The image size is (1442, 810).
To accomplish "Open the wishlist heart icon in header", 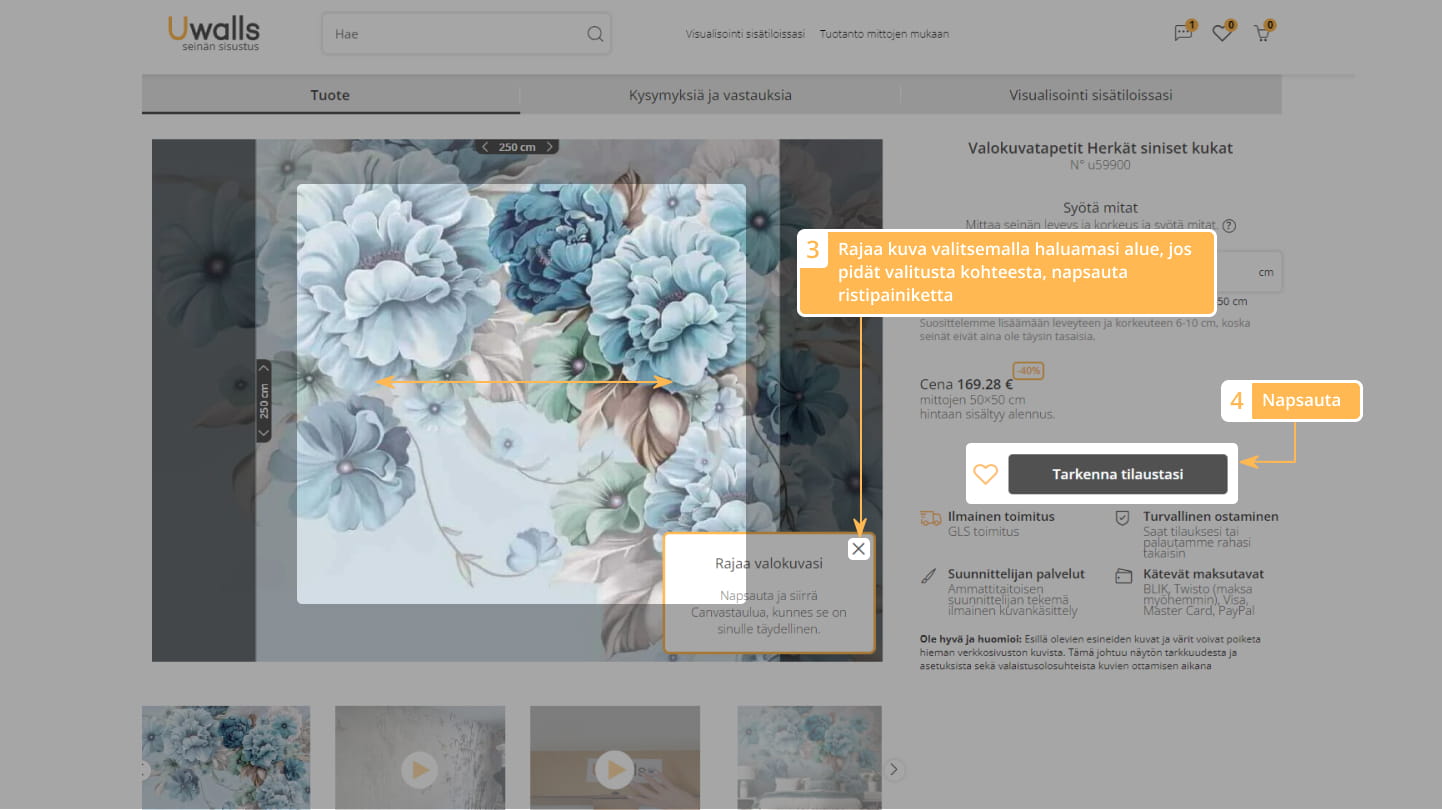I will 1221,33.
